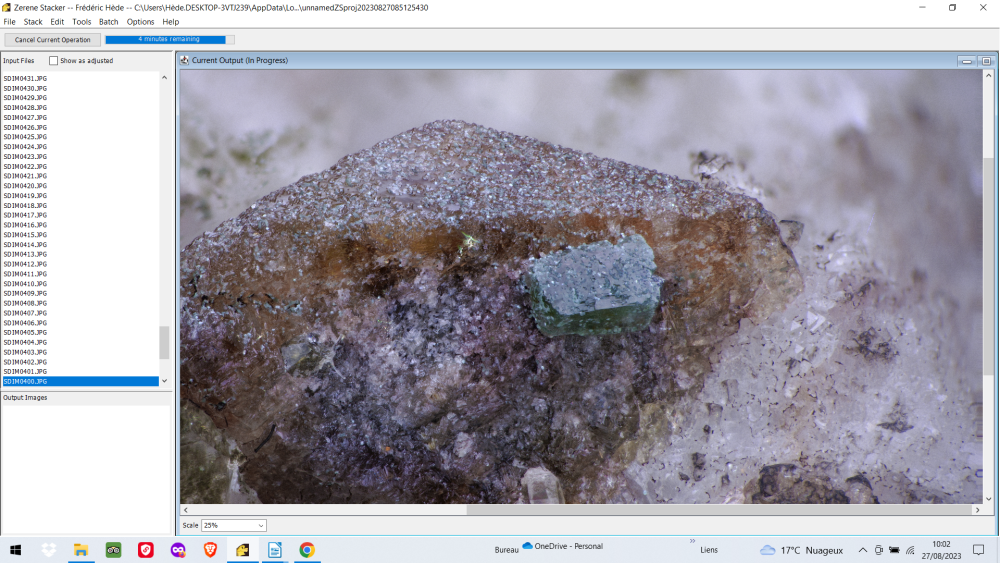Show hidden system tray icons
1000x563 pixels.
[862, 550]
